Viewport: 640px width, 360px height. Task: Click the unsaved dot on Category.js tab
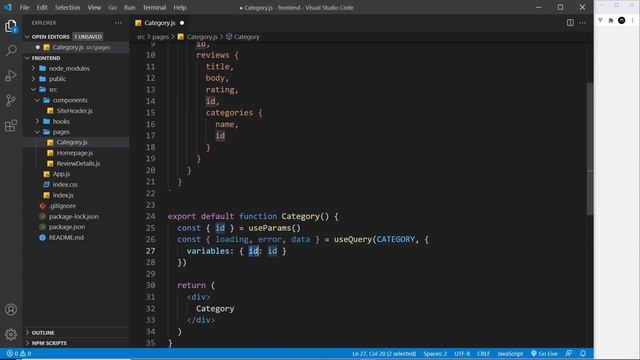(182, 23)
